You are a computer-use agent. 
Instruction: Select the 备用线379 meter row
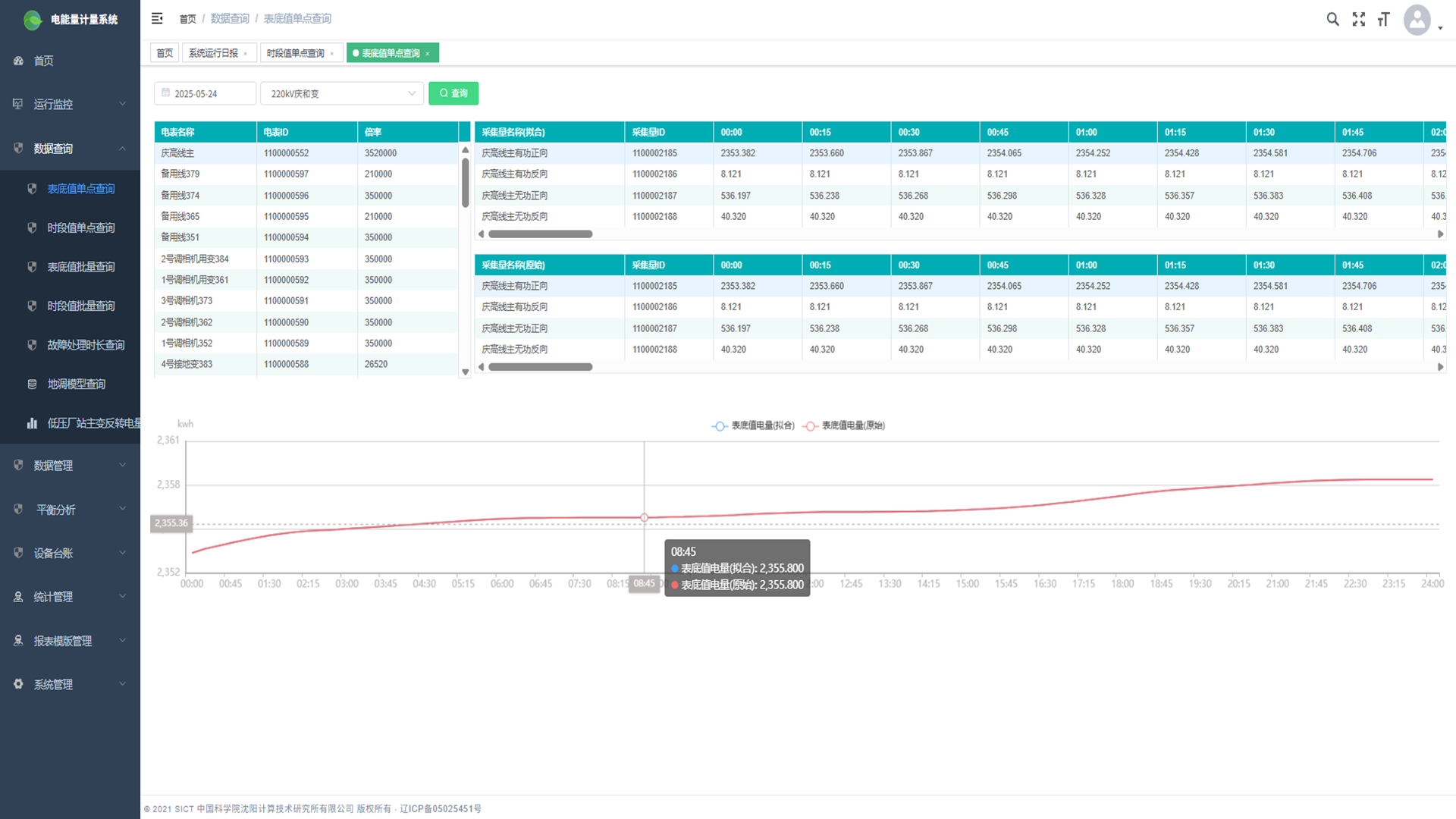pyautogui.click(x=180, y=174)
